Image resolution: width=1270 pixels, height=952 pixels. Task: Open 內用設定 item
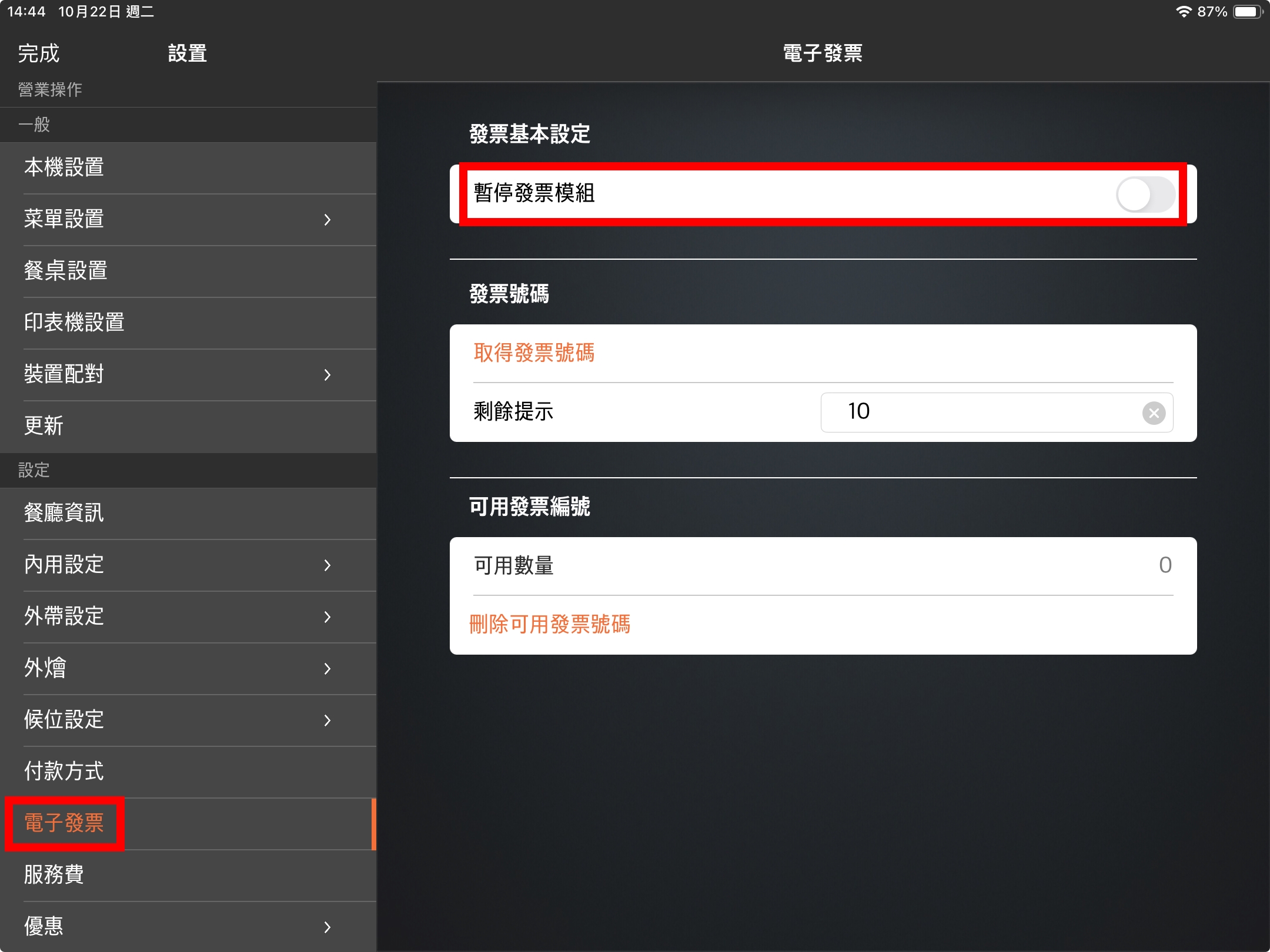pyautogui.click(x=188, y=565)
